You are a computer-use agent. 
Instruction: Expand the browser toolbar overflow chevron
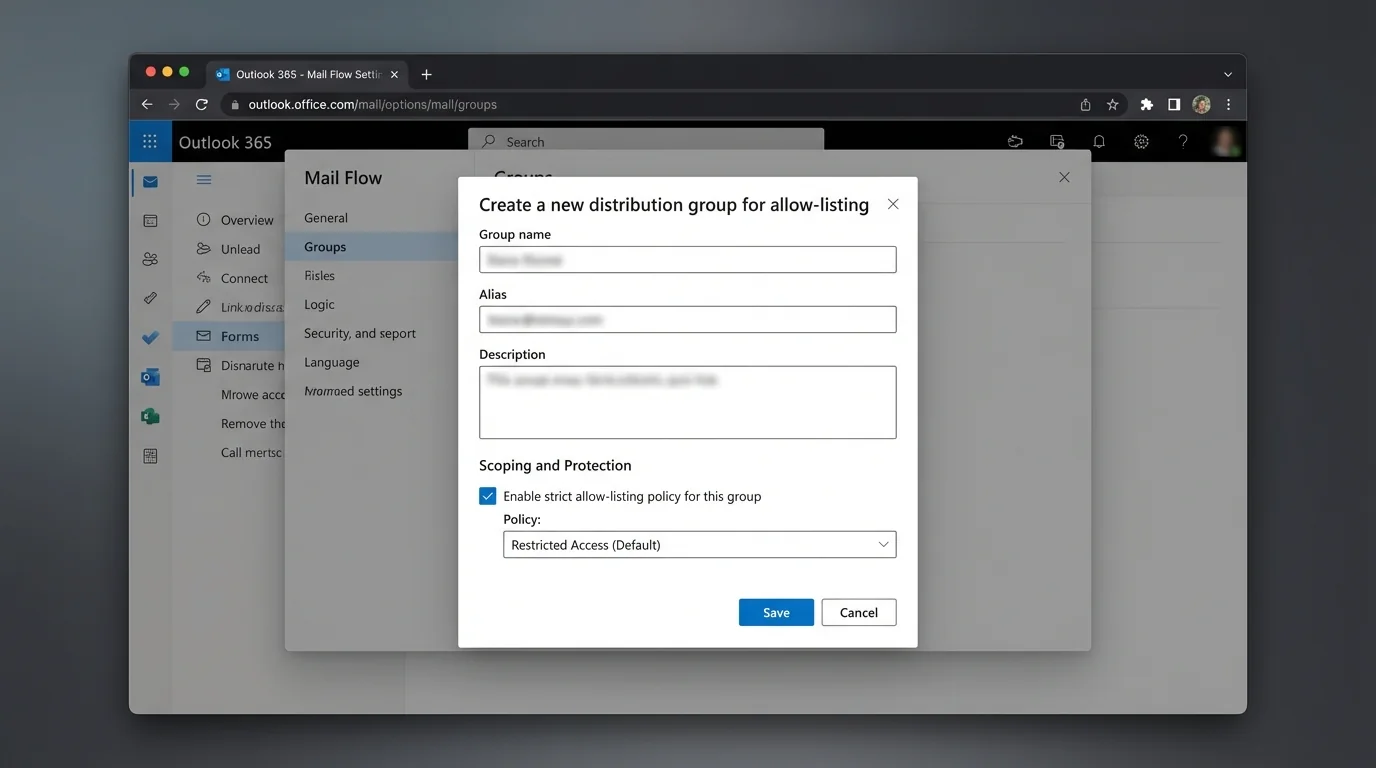pos(1228,73)
